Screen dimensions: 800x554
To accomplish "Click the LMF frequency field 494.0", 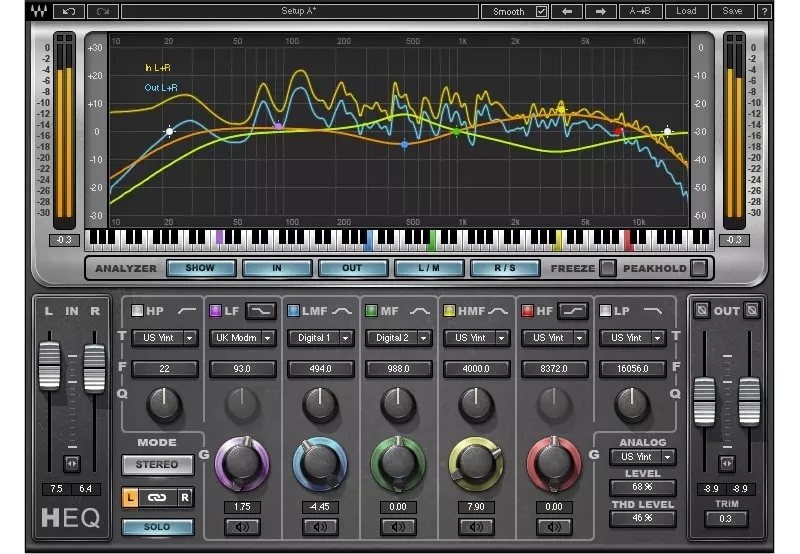I will (x=320, y=368).
